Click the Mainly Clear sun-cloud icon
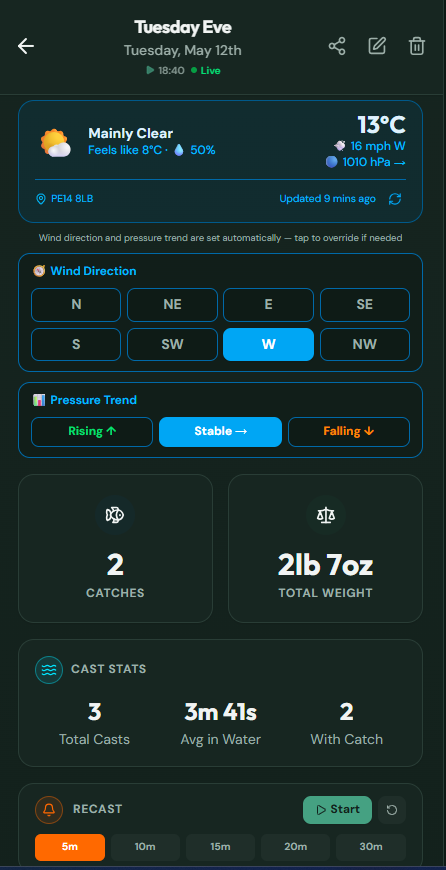This screenshot has width=446, height=870. tap(55, 143)
